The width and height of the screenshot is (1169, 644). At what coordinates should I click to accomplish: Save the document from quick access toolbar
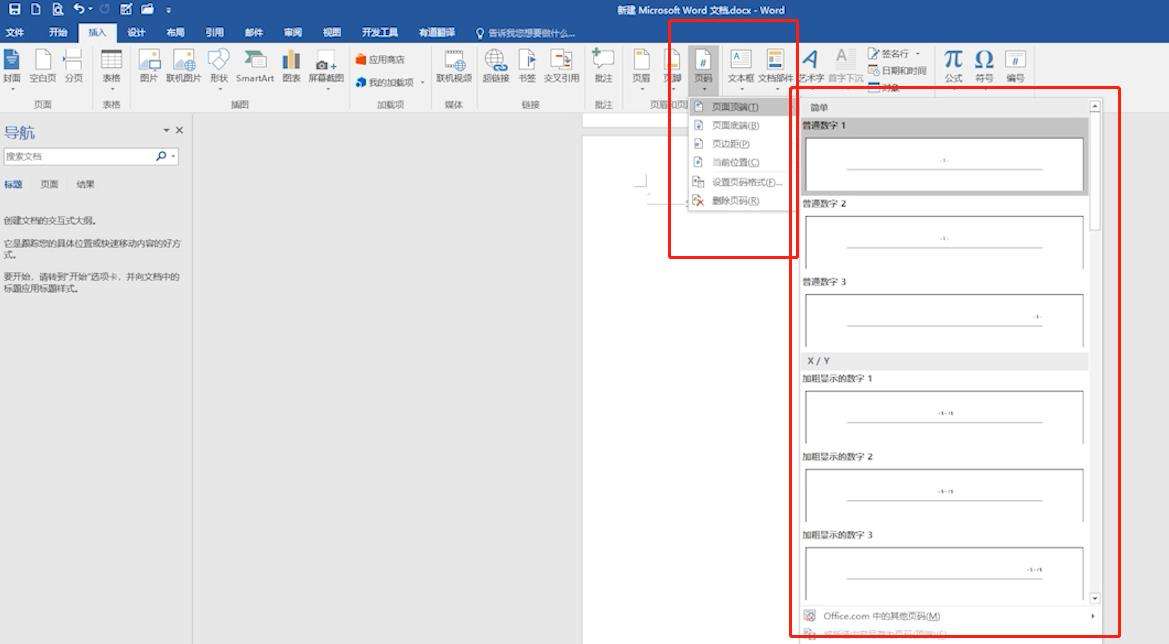point(14,10)
